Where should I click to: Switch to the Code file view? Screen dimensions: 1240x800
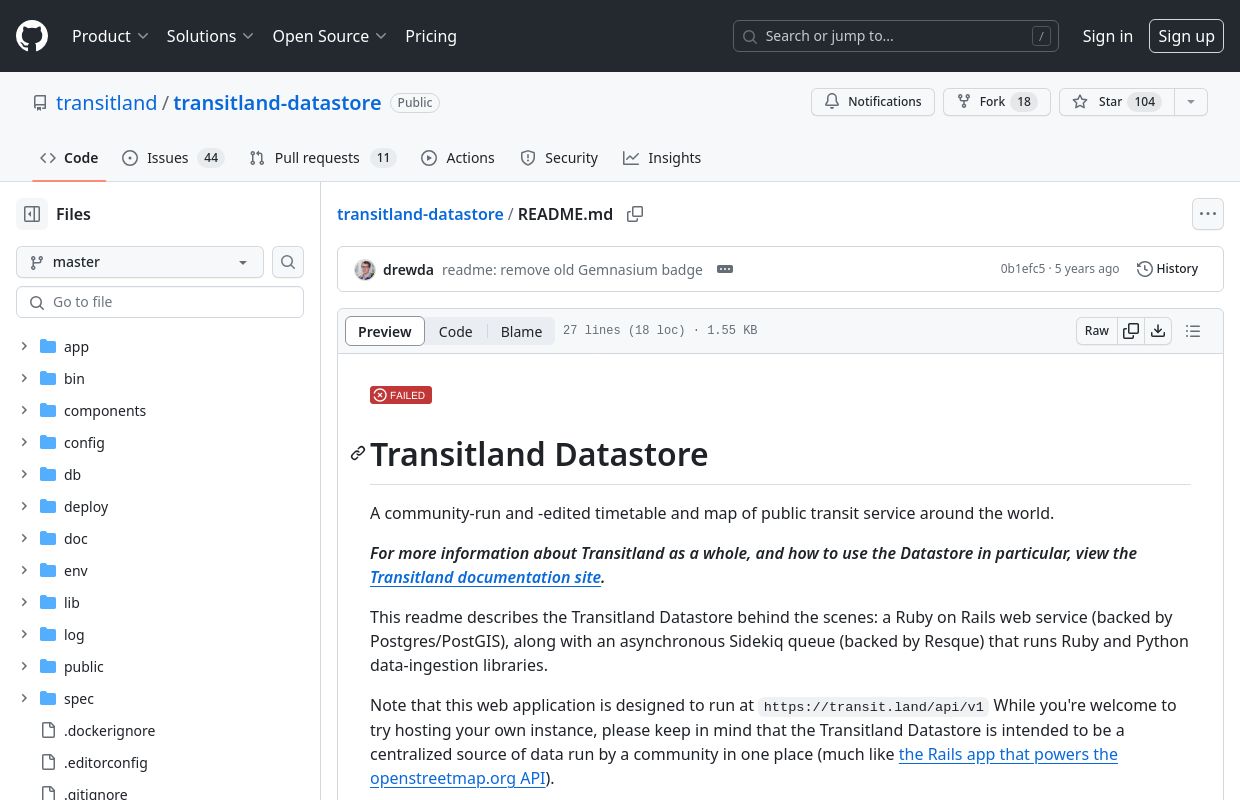tap(455, 332)
